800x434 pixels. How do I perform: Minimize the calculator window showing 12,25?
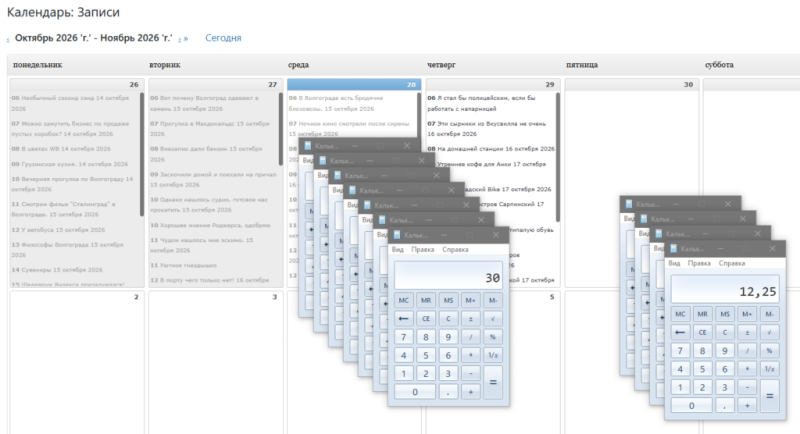pos(720,249)
